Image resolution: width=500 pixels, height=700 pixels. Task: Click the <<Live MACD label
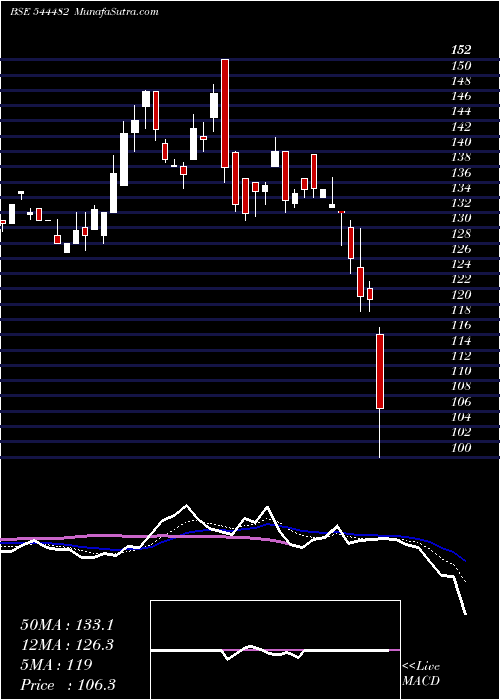(x=421, y=674)
